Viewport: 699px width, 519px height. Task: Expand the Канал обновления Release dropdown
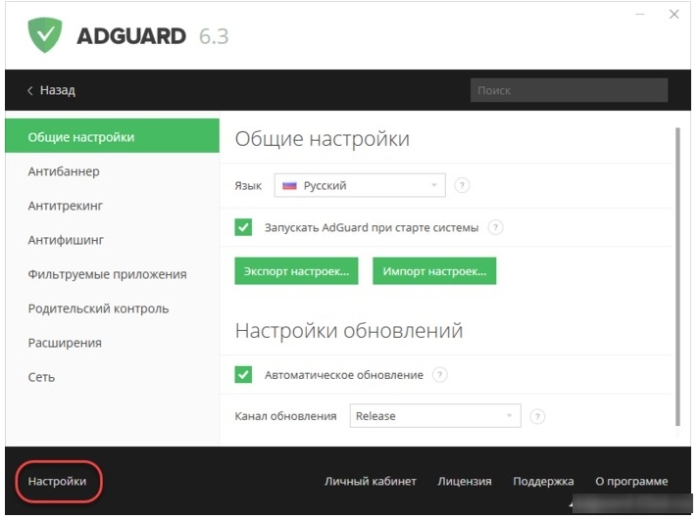pos(435,416)
